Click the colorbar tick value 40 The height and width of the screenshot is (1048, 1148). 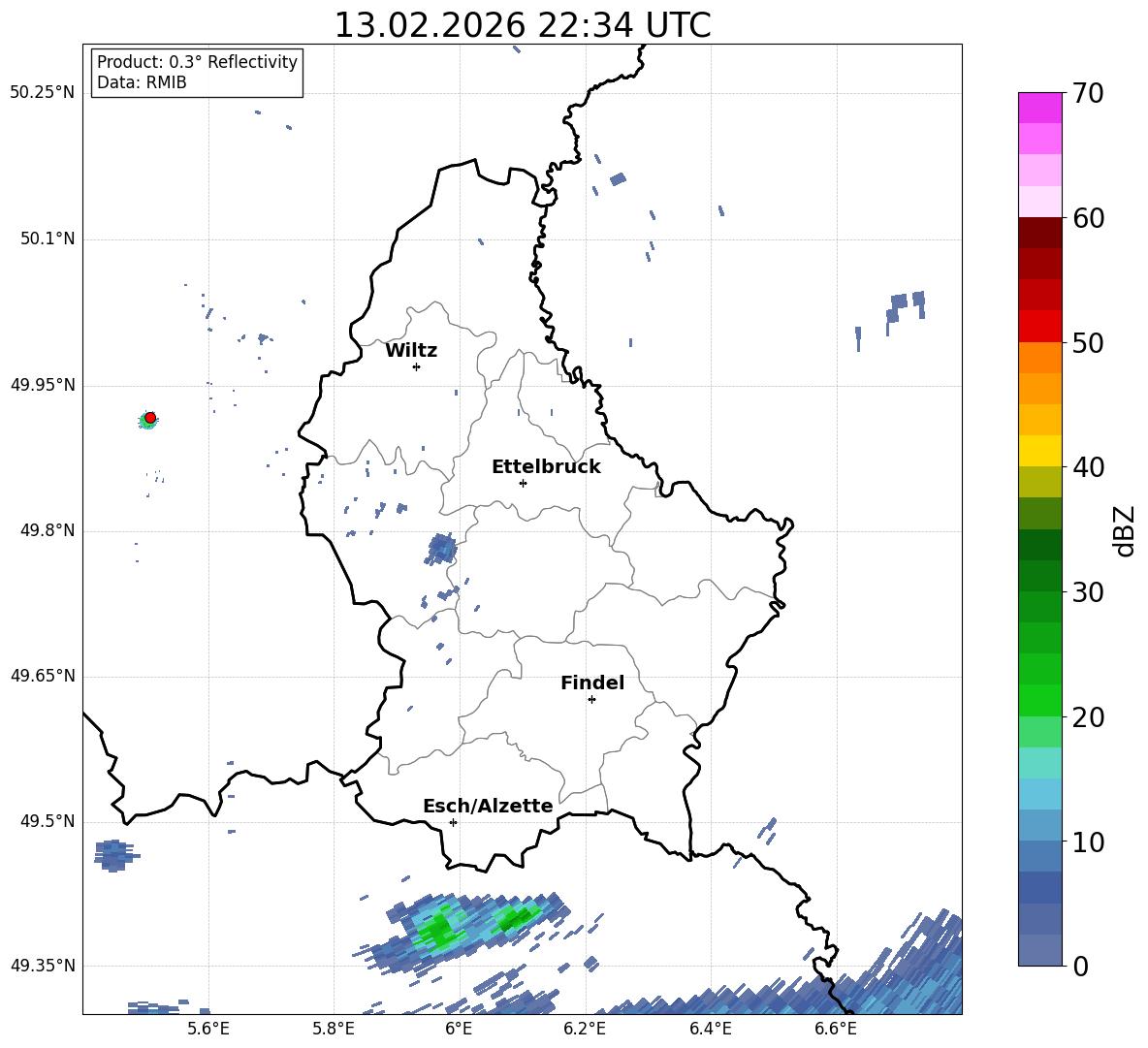click(x=1089, y=467)
